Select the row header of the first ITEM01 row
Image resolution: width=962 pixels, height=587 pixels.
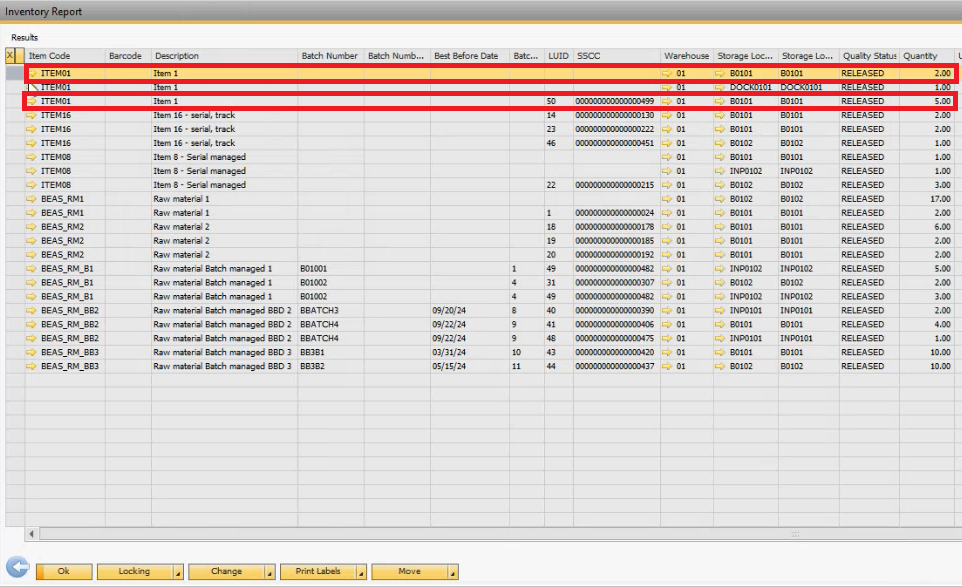click(x=14, y=74)
